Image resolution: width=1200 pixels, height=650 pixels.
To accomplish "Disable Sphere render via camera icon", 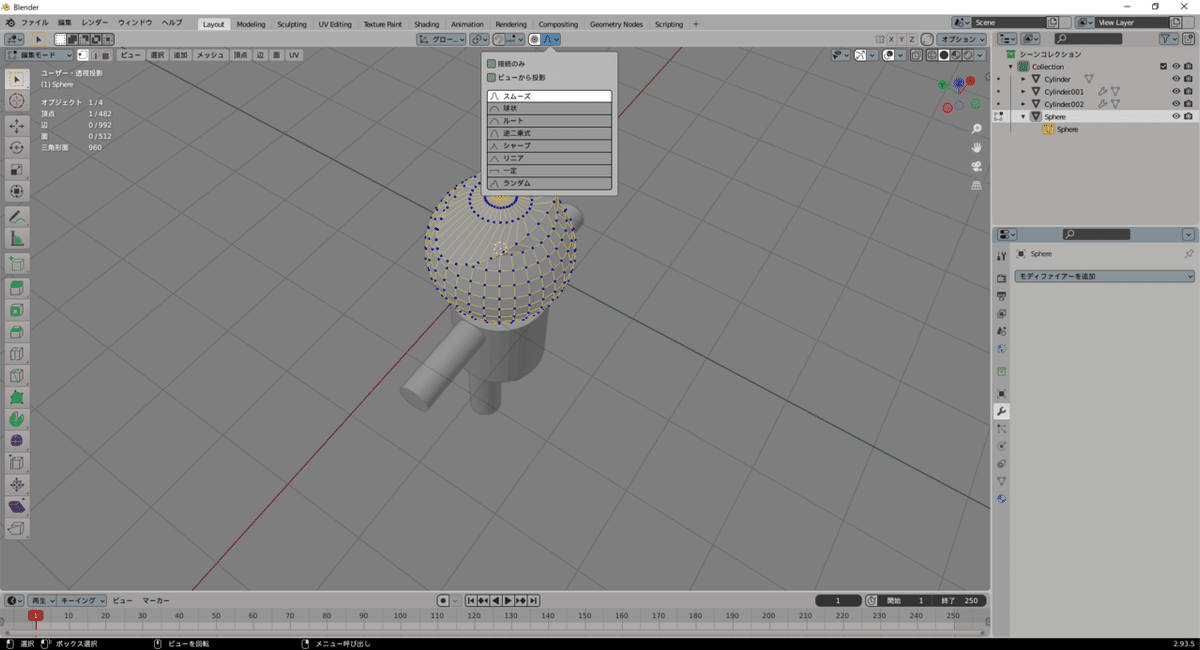I will click(x=1188, y=116).
